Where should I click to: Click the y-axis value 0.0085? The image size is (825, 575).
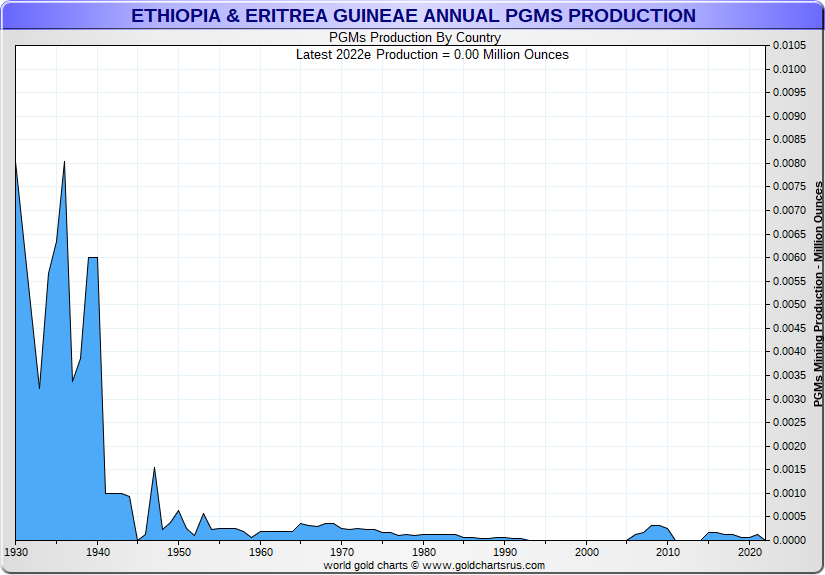[x=789, y=140]
